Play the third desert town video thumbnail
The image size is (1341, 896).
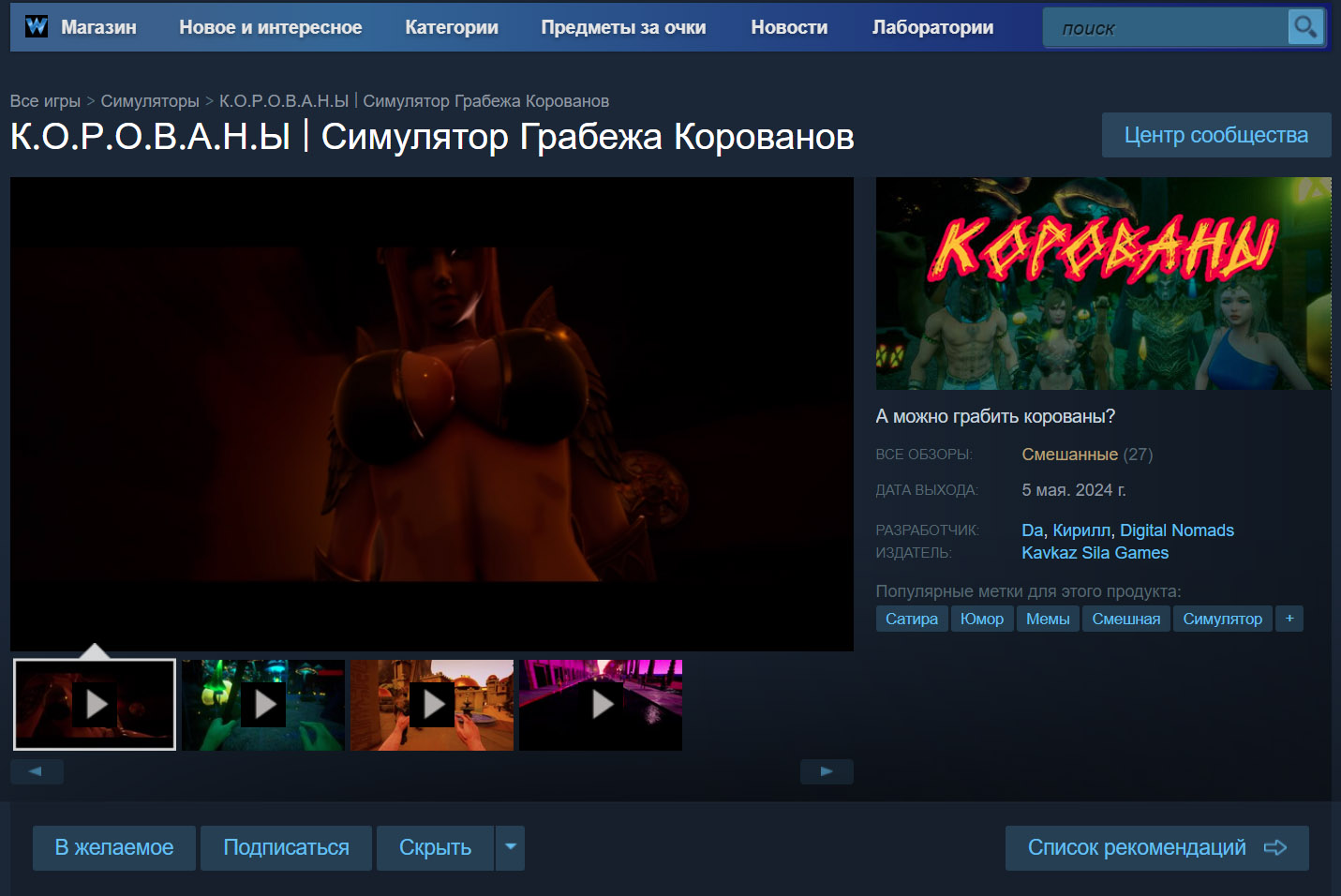click(x=432, y=705)
